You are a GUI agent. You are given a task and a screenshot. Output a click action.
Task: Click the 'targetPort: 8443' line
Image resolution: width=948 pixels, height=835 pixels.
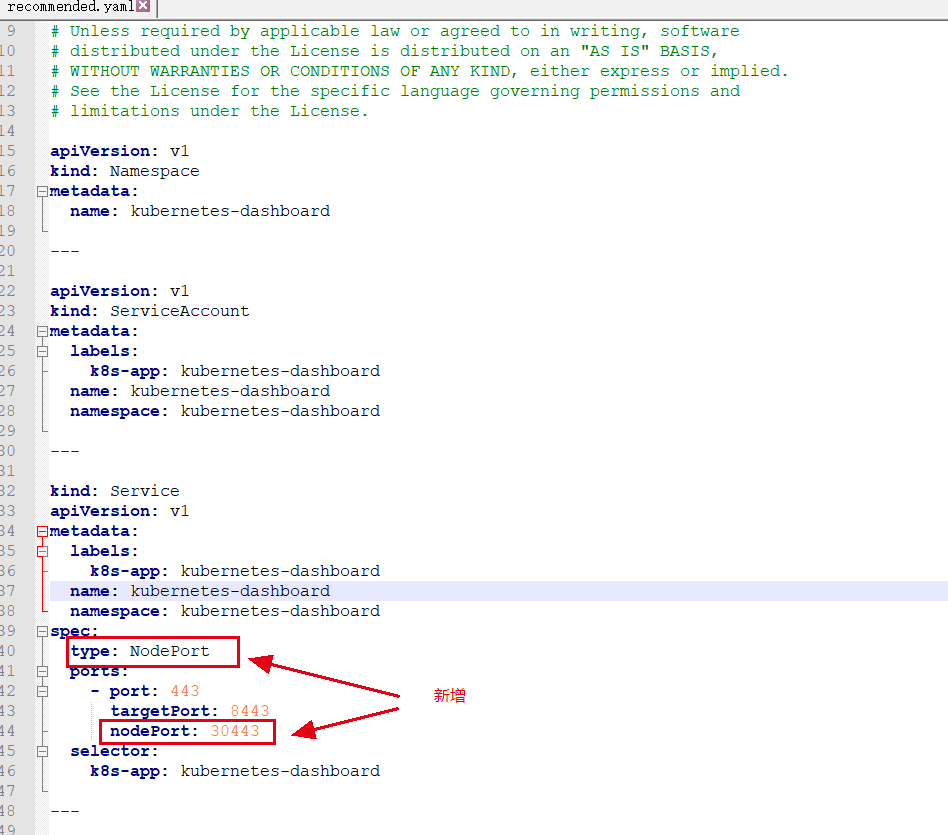pos(190,711)
